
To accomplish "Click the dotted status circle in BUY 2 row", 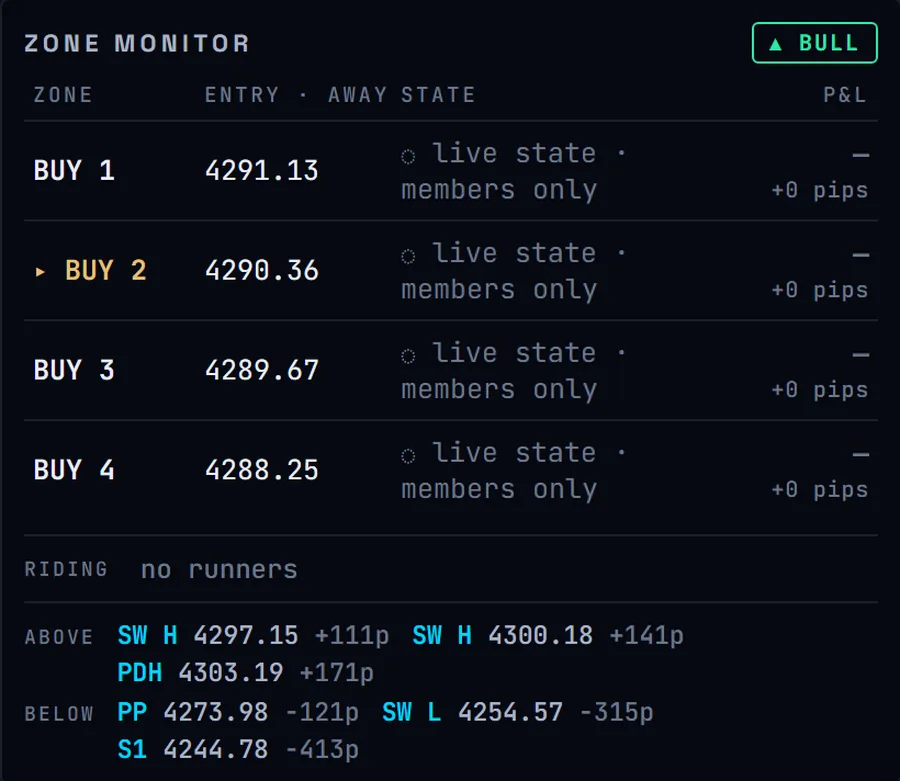I will pyautogui.click(x=408, y=256).
